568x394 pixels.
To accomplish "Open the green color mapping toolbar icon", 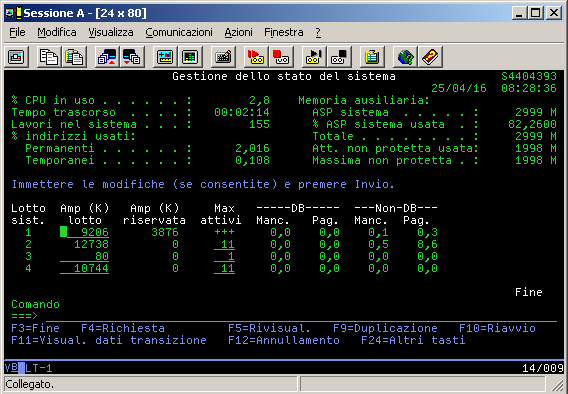I will [x=190, y=57].
